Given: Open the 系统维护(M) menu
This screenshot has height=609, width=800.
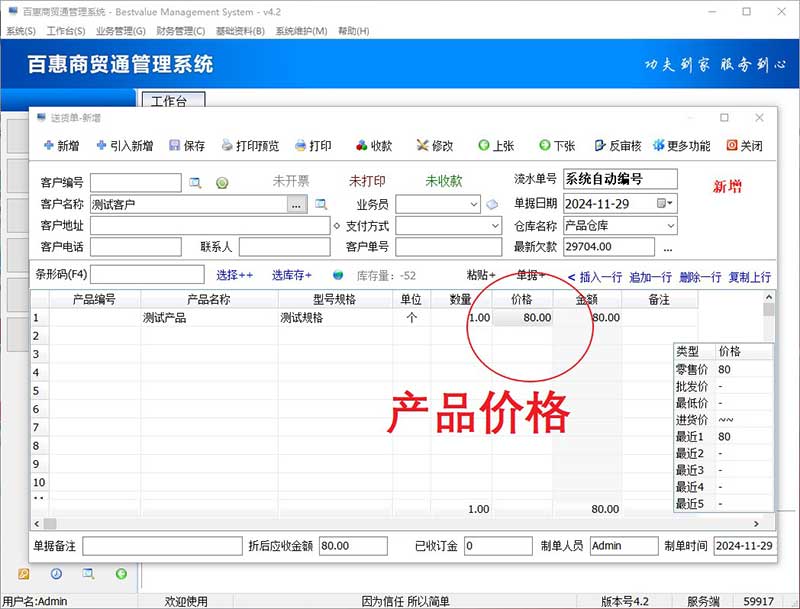Looking at the screenshot, I should 302,31.
